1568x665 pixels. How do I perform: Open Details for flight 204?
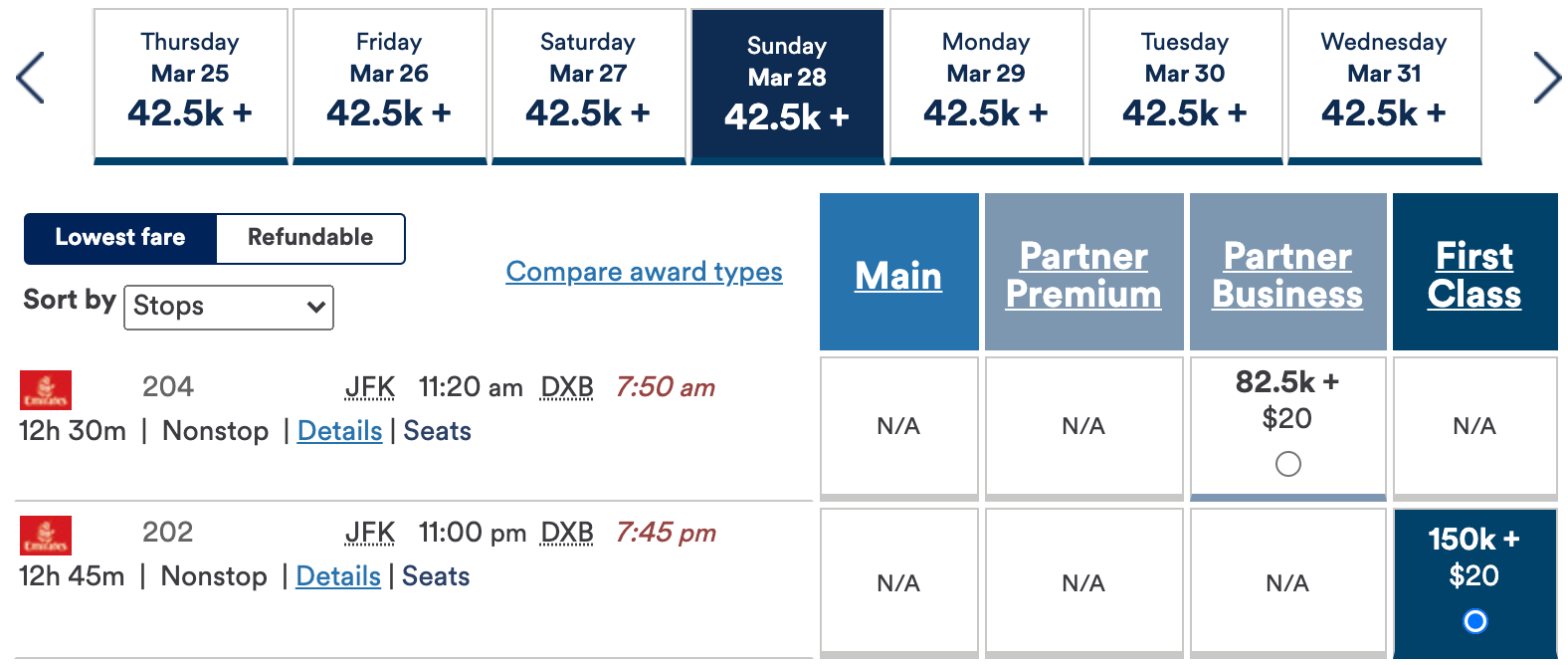[339, 431]
